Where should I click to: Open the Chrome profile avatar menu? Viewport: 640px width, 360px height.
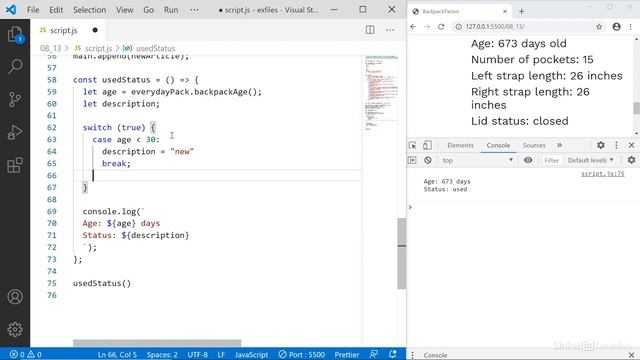pyautogui.click(x=616, y=27)
